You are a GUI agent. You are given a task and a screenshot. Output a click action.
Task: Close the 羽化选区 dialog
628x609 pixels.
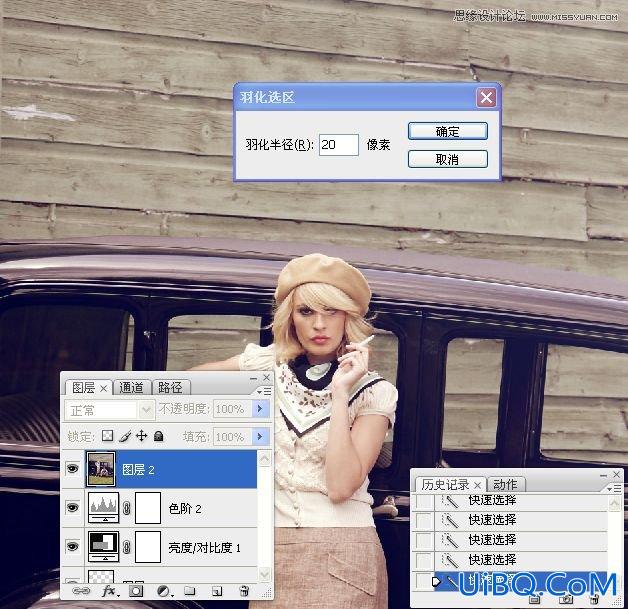[x=486, y=97]
